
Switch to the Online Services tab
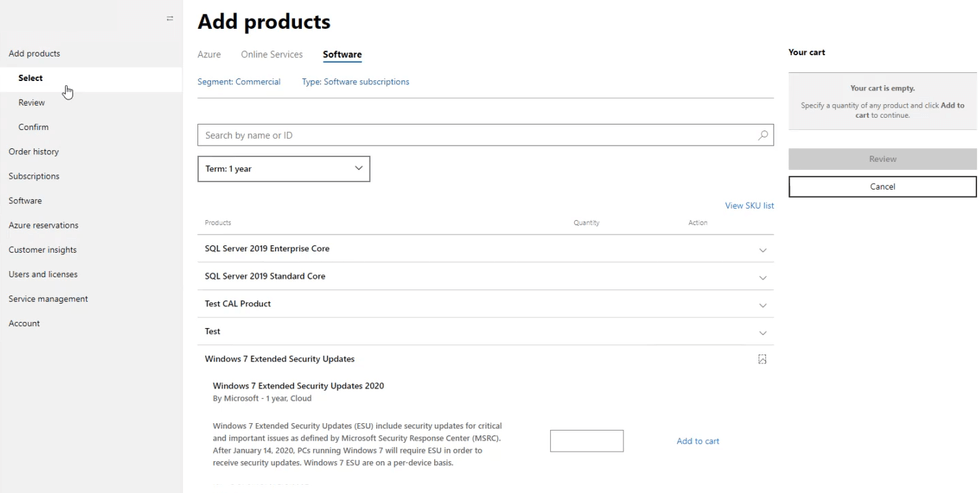pyautogui.click(x=272, y=54)
